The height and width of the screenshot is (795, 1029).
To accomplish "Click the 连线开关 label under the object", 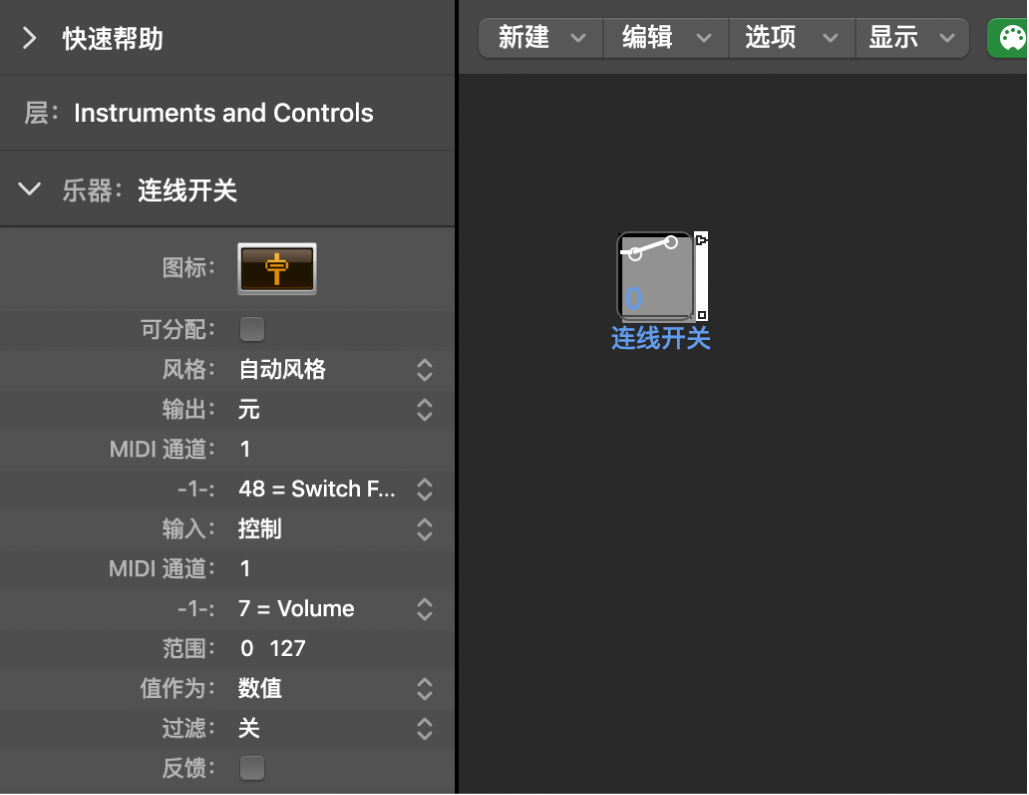I will 660,340.
